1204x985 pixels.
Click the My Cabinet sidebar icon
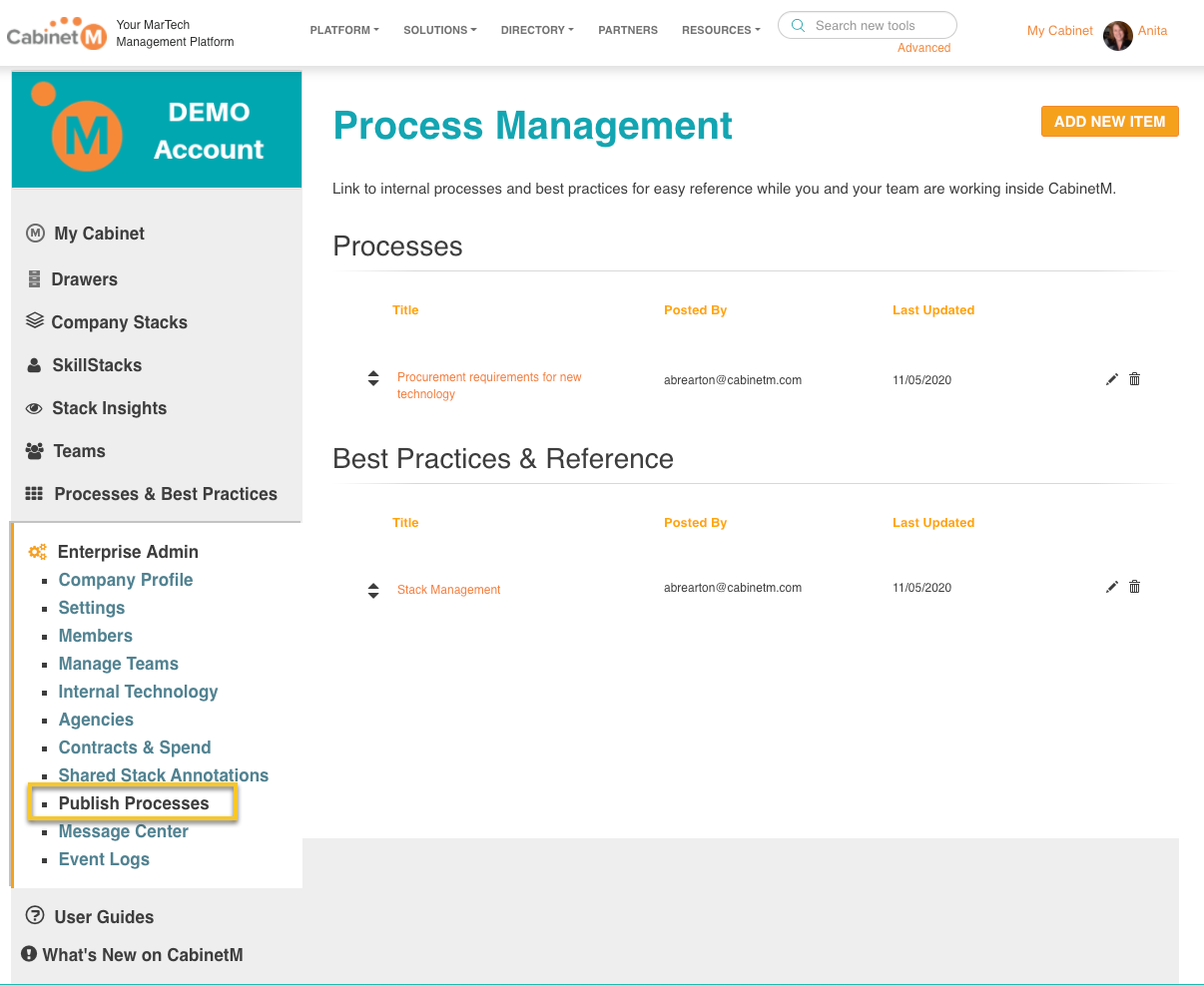tap(35, 233)
